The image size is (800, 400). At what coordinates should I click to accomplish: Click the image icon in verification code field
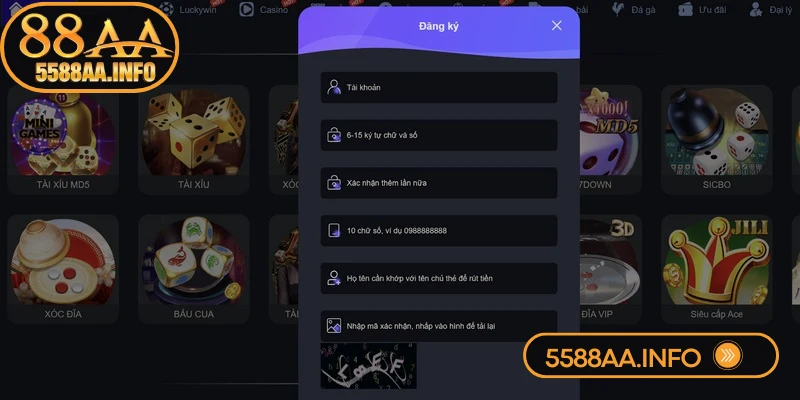[x=334, y=326]
